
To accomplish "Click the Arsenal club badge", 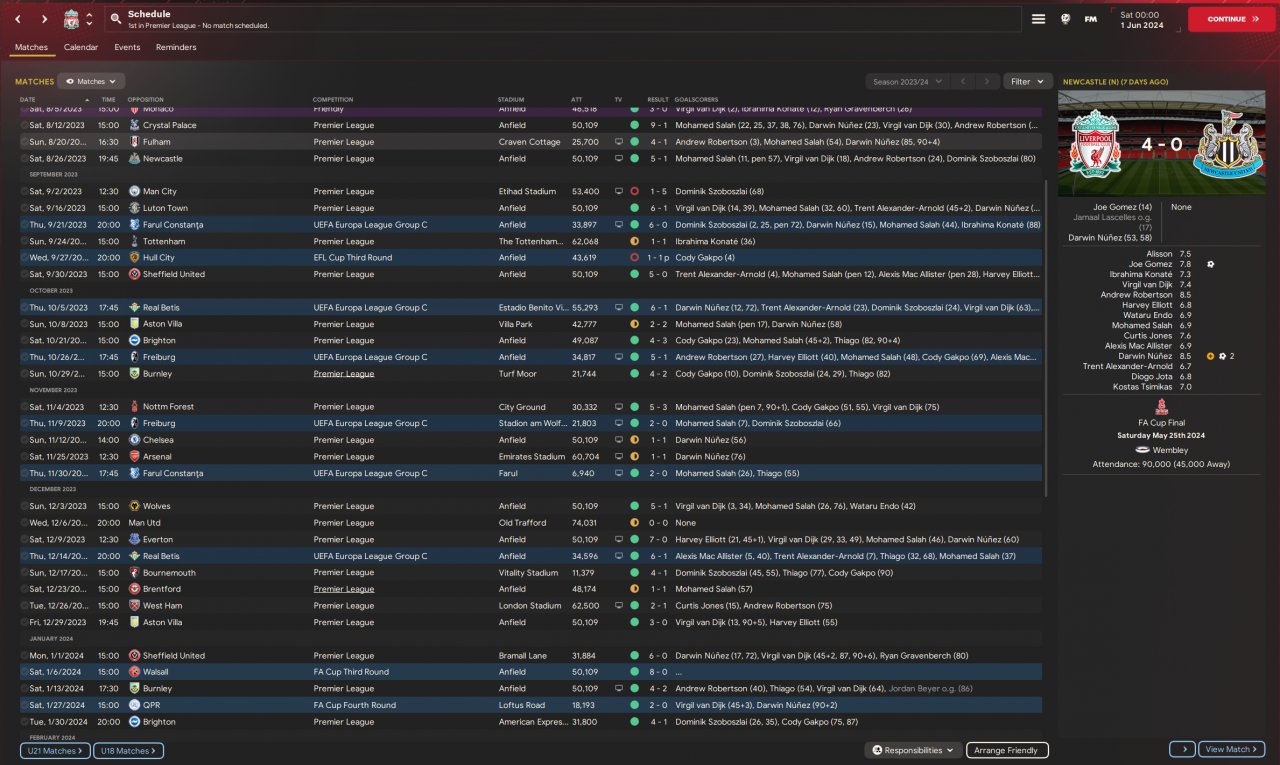I will pyautogui.click(x=135, y=457).
